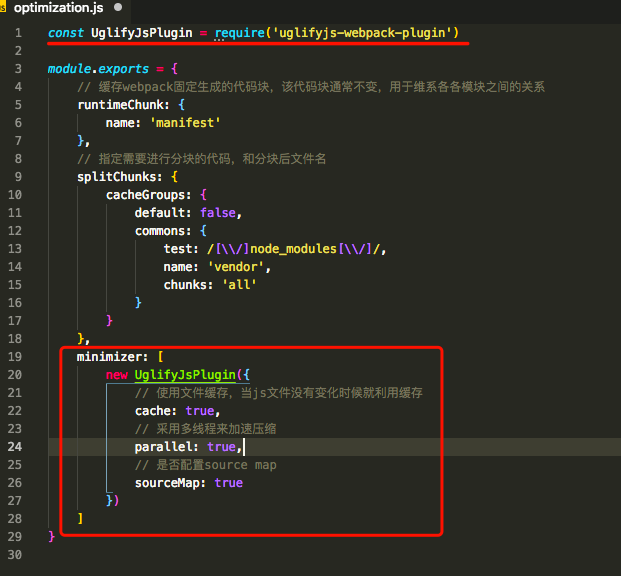
Task: Click the 'const' keyword on line 1
Action: click(x=66, y=32)
